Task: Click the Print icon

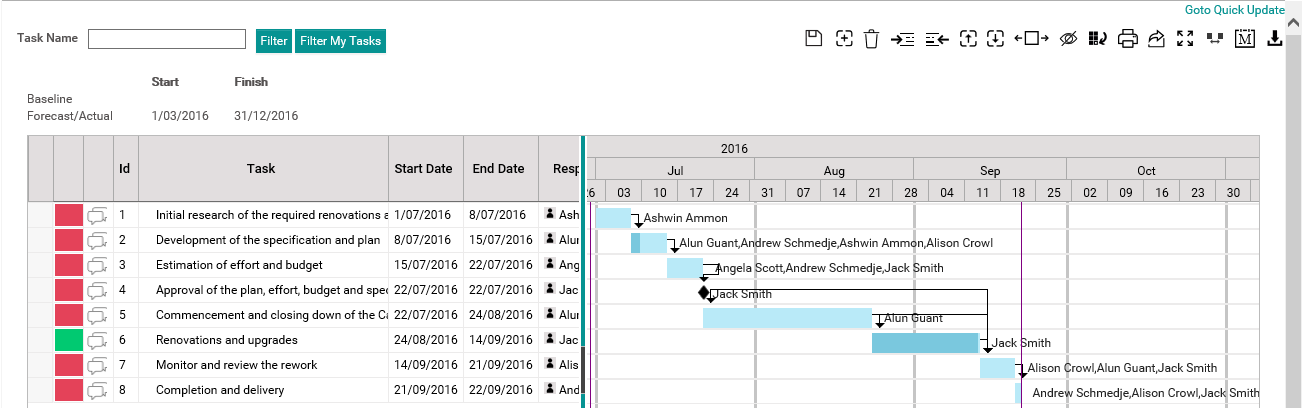Action: 1128,39
